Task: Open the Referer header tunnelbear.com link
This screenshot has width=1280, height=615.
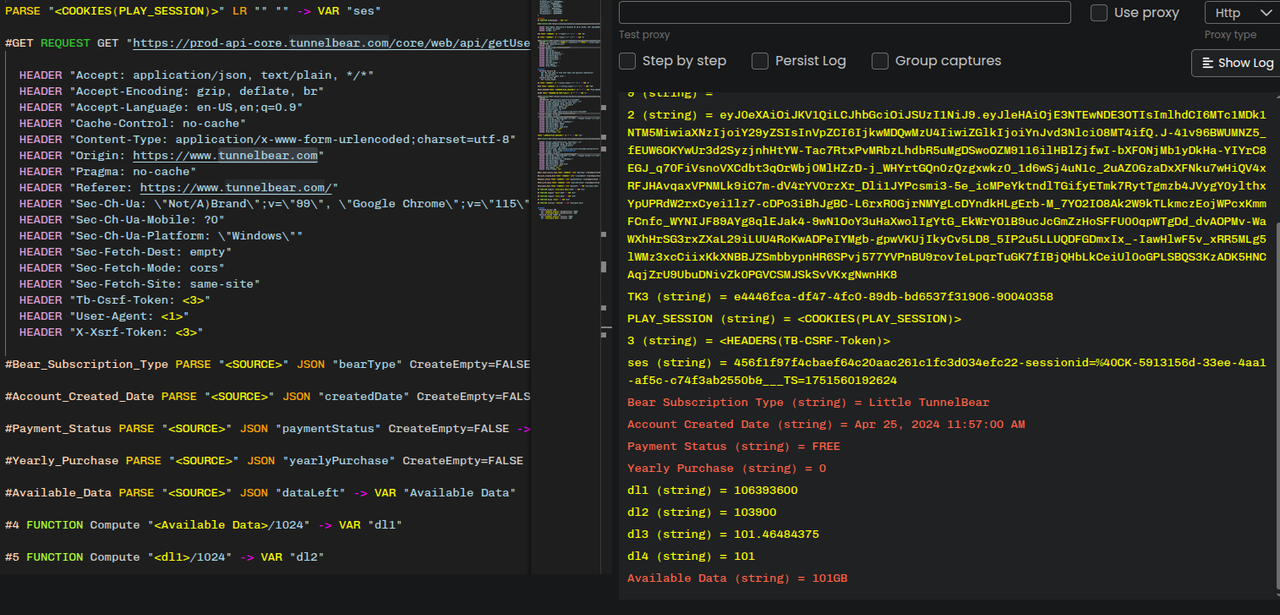Action: pyautogui.click(x=236, y=187)
